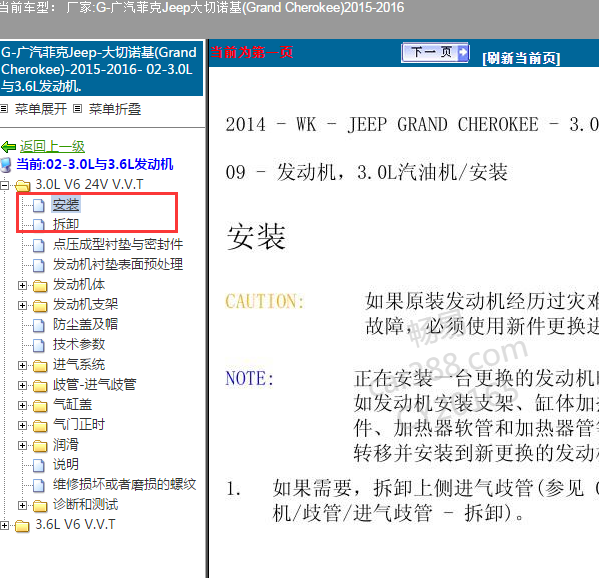599x578 pixels.
Task: Open the 防尘盖及帽 page
Action: pos(86,324)
